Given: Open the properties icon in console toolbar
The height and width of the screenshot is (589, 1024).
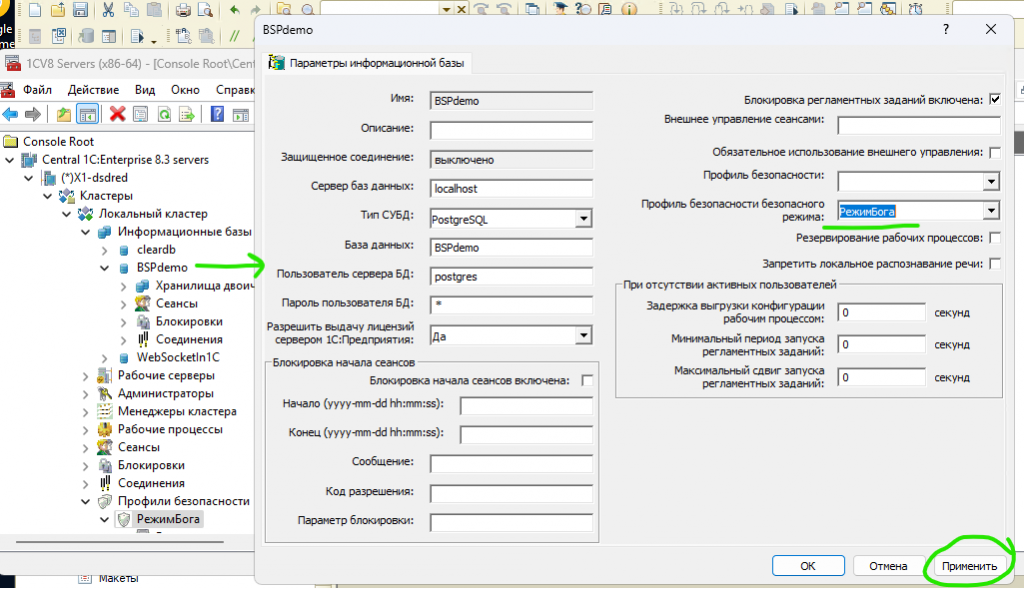Looking at the screenshot, I should pos(140,114).
